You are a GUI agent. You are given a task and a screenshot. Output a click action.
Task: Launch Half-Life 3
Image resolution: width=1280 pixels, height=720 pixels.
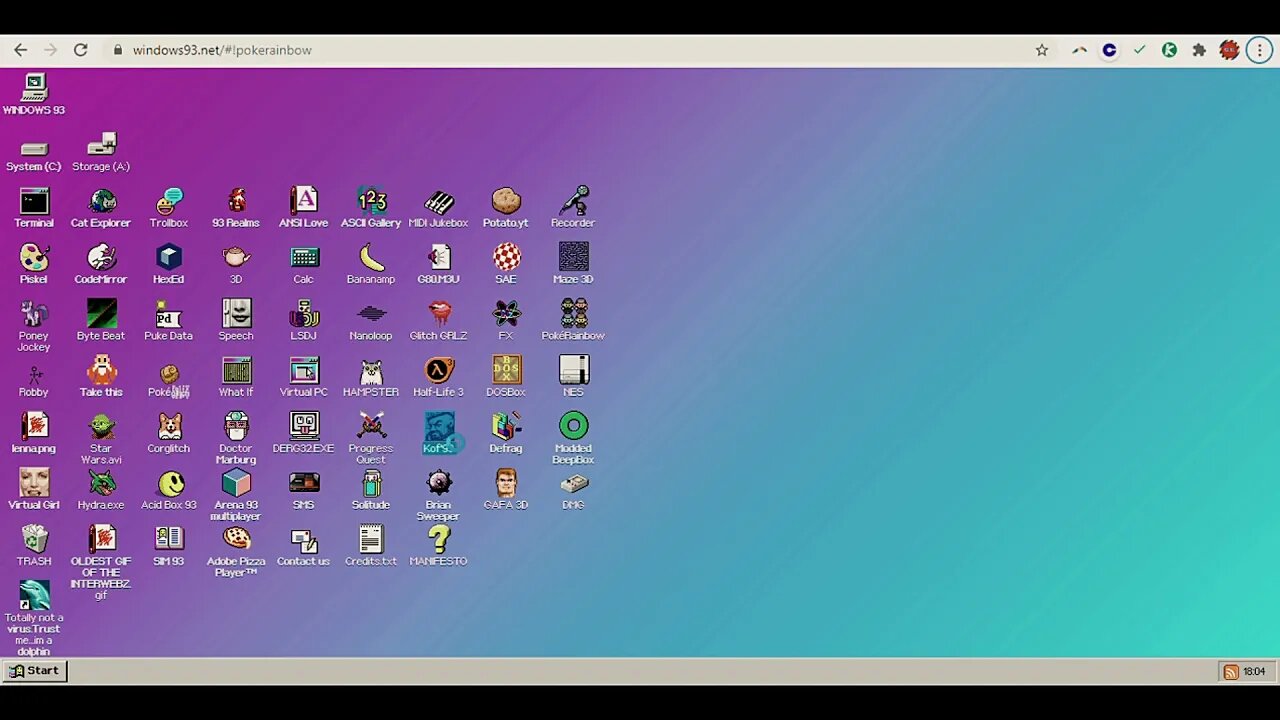coord(438,377)
